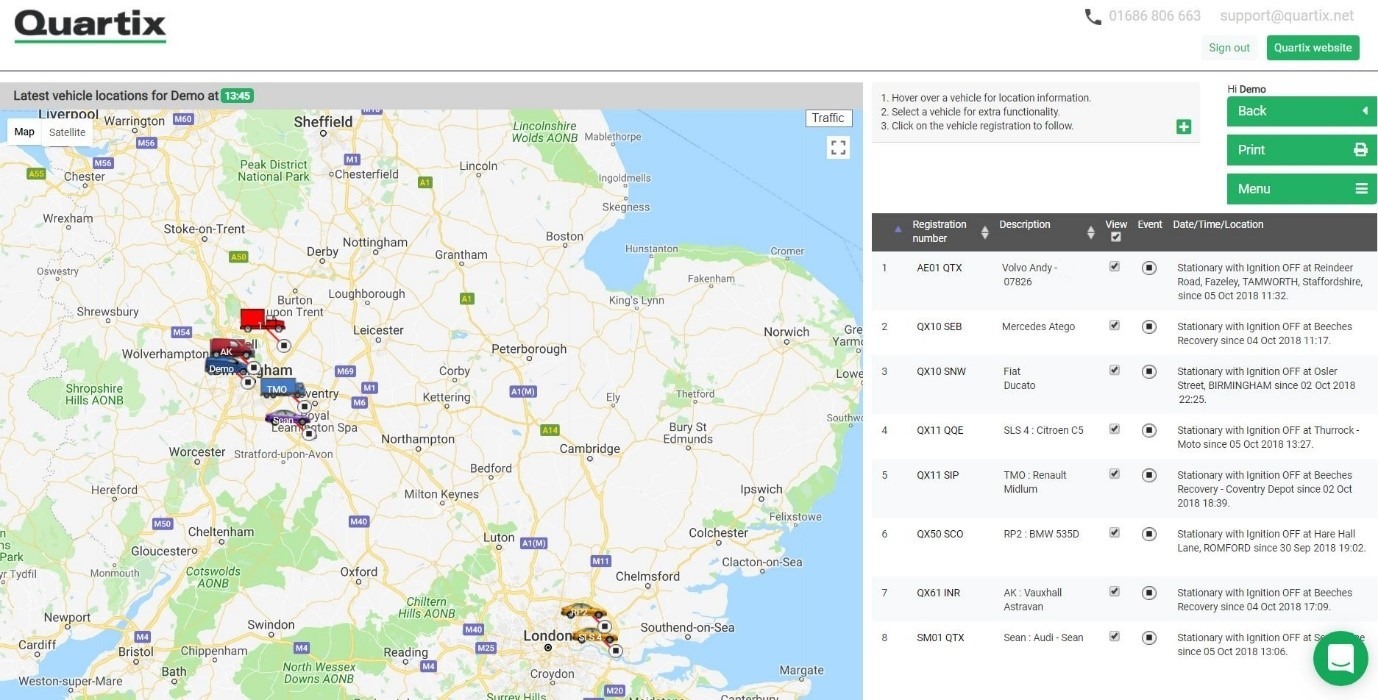Click the green plus icon

(1183, 126)
